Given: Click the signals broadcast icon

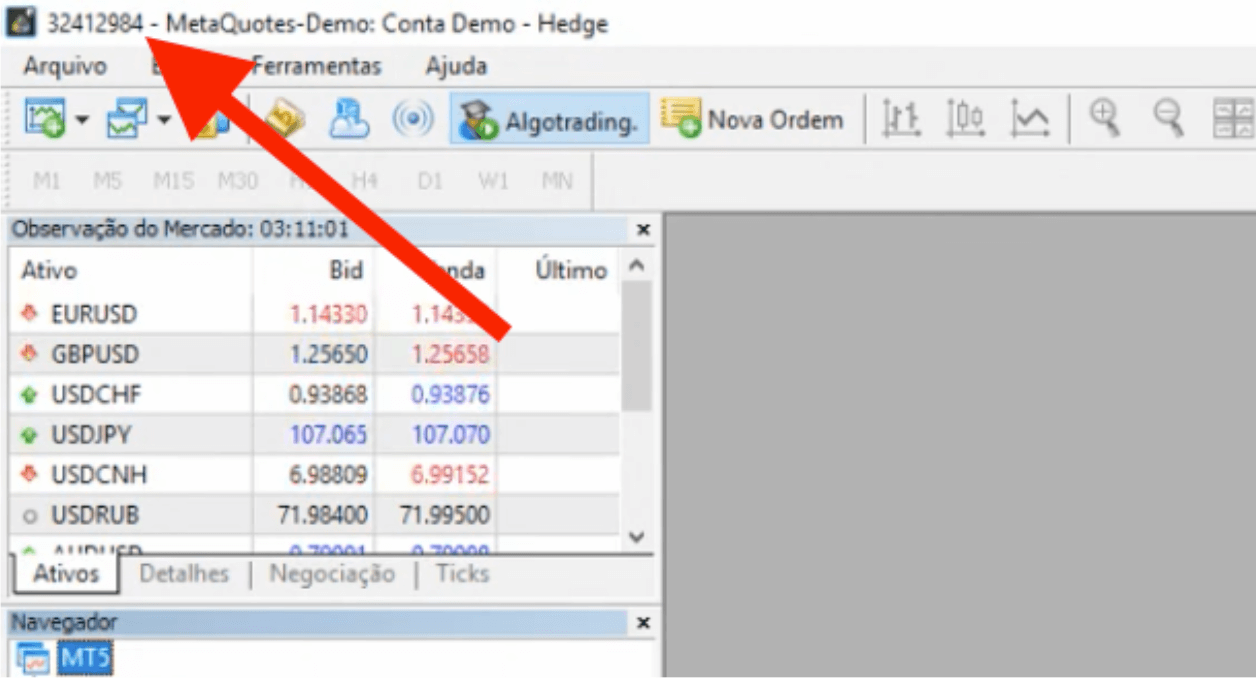Looking at the screenshot, I should point(412,121).
